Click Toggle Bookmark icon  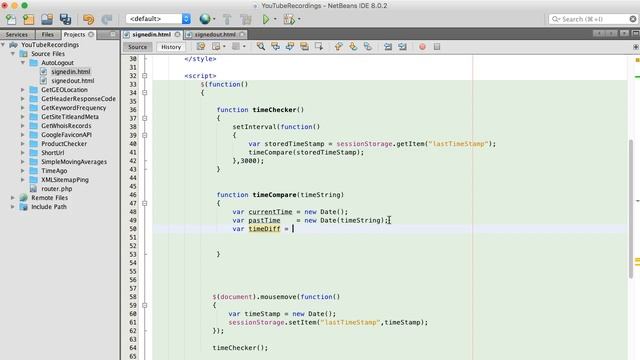click(367, 47)
